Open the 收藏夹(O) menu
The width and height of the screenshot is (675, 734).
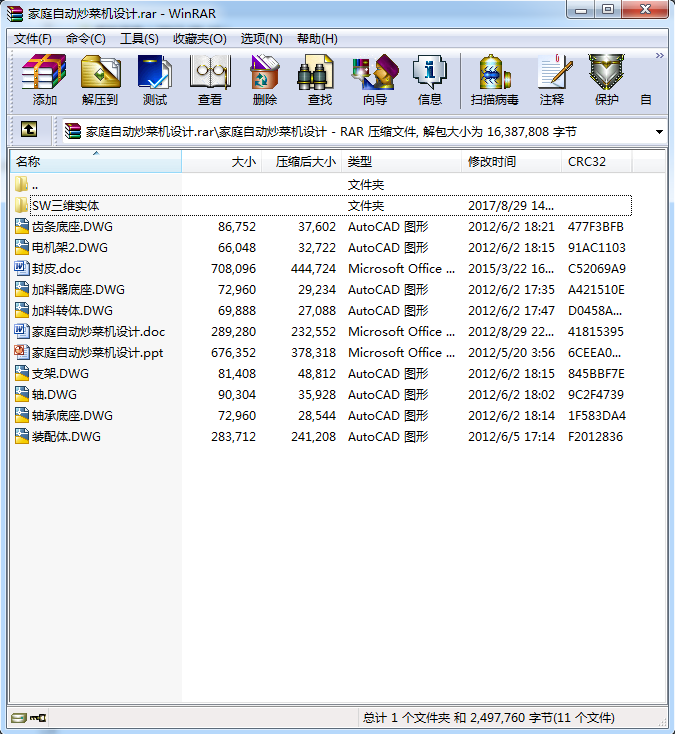[x=200, y=38]
